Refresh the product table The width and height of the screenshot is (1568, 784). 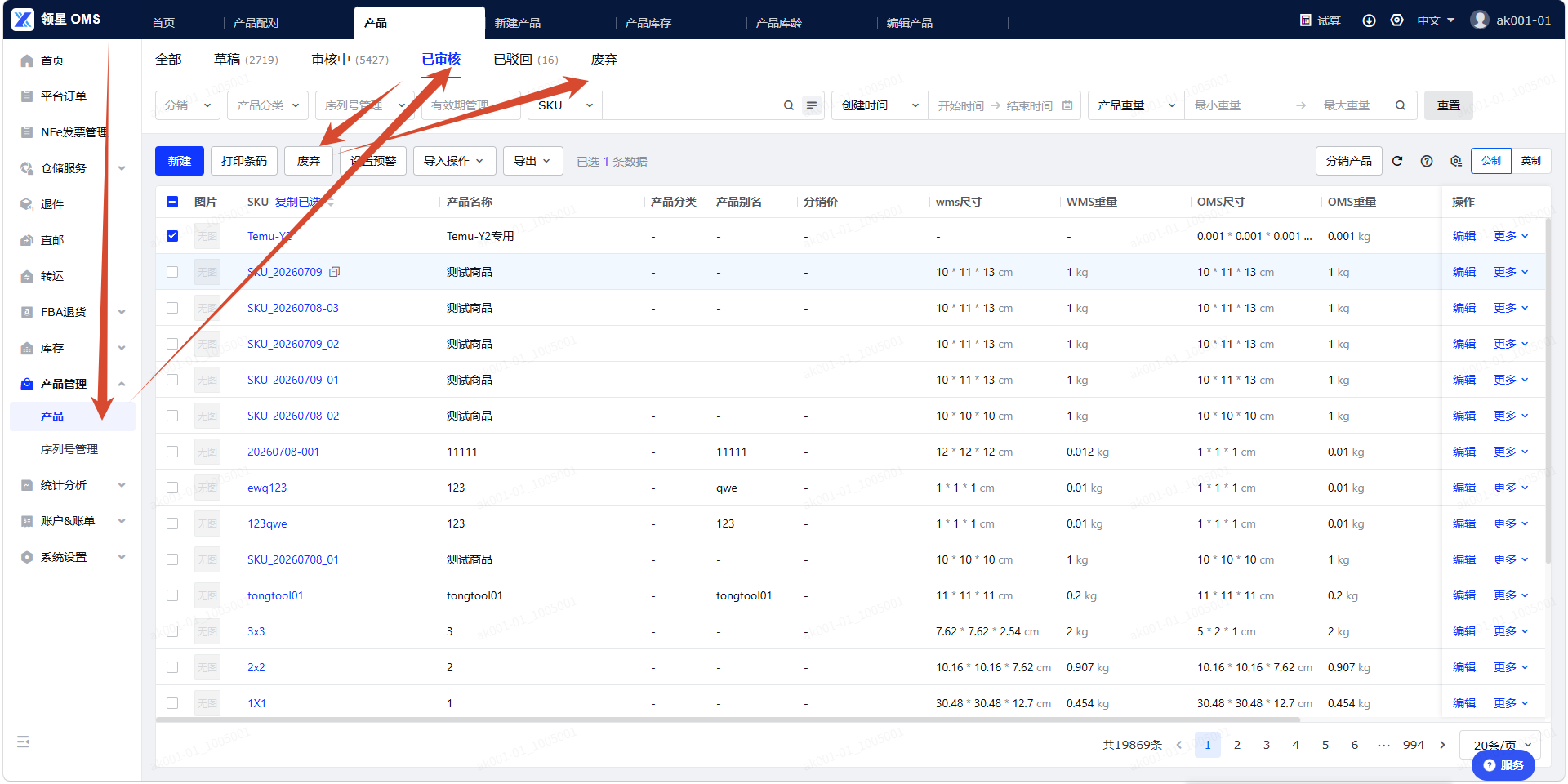[1397, 161]
